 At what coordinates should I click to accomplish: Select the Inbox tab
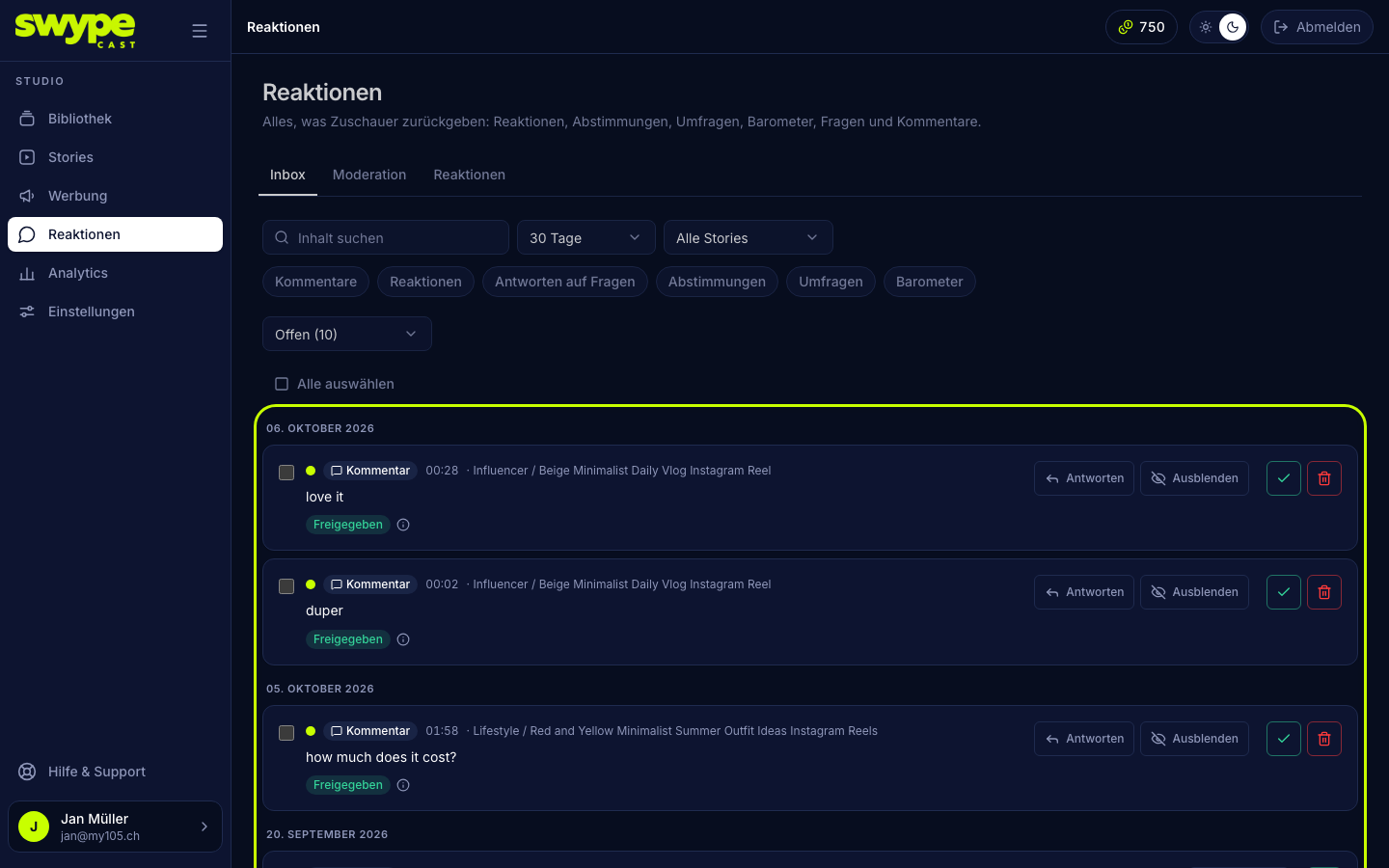click(x=287, y=175)
